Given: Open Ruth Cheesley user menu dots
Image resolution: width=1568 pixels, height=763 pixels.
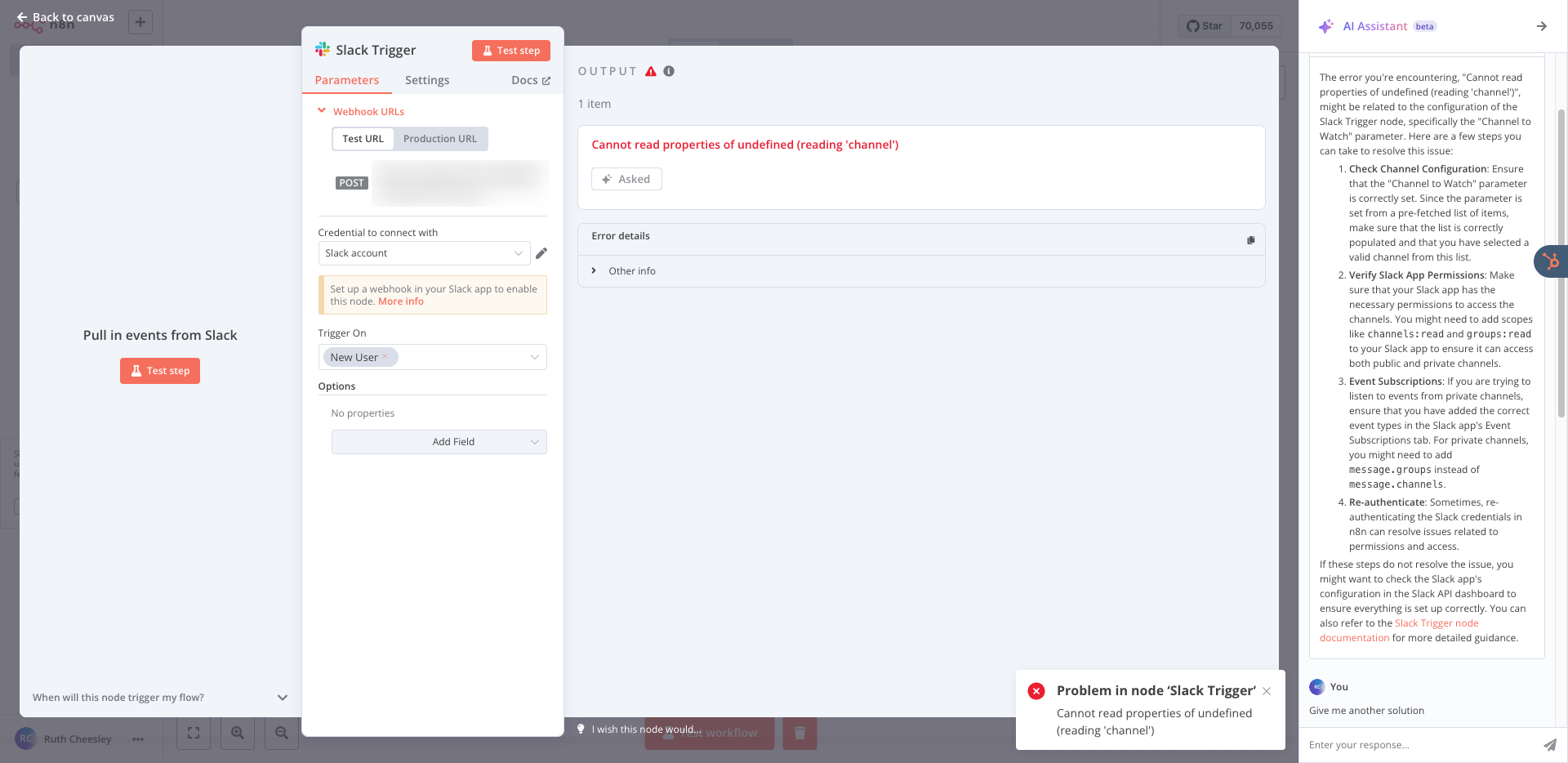Looking at the screenshot, I should click(x=138, y=739).
